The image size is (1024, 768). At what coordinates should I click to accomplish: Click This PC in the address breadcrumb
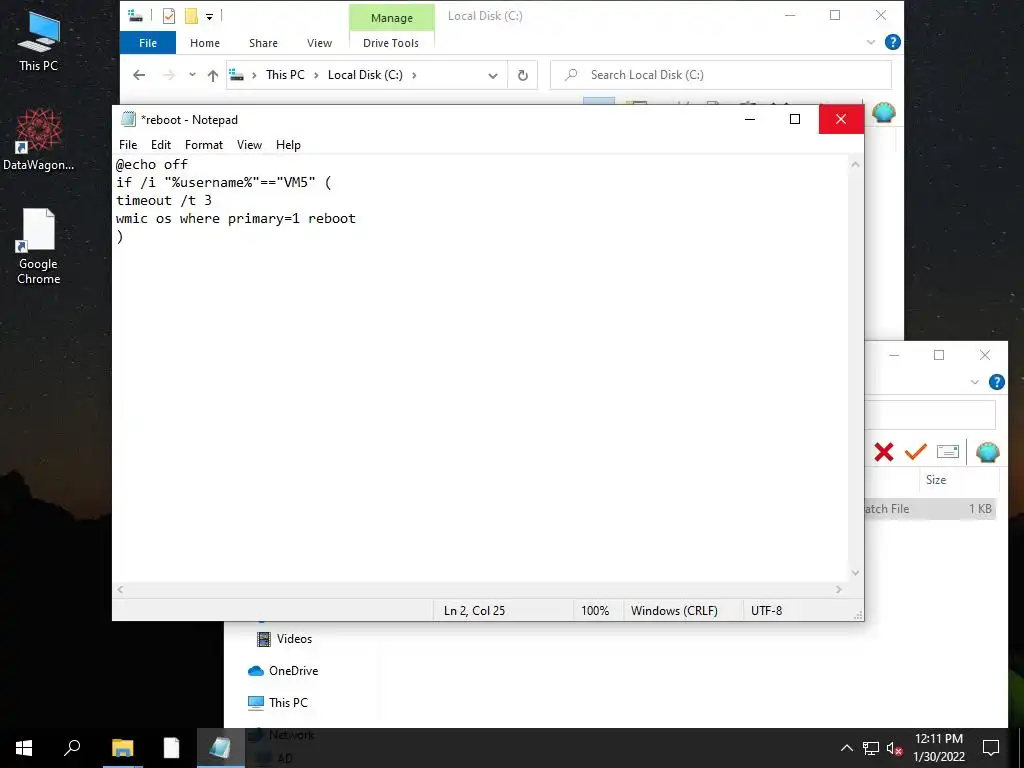(x=285, y=75)
